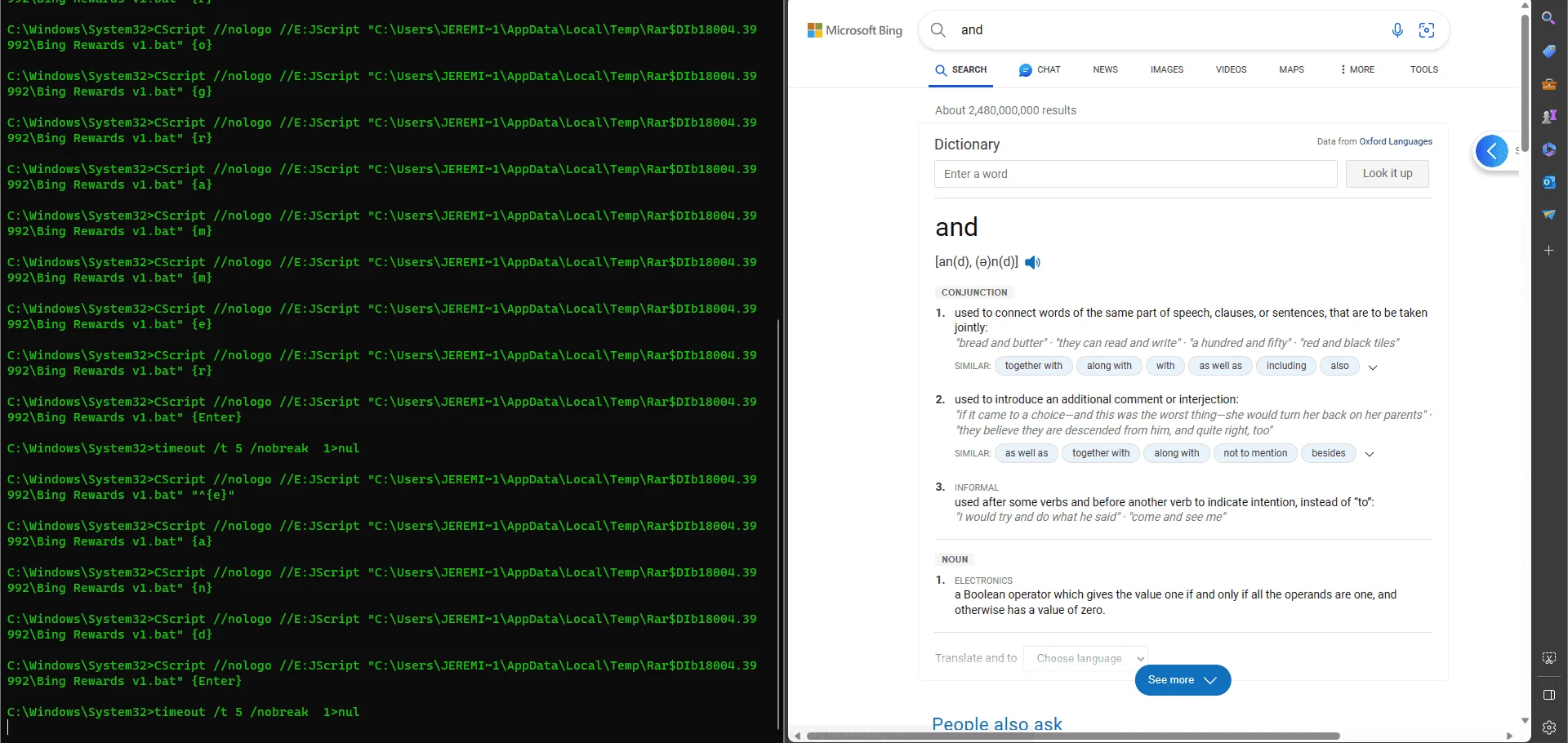Select the 'along with' chip in definition 1
This screenshot has height=743, width=1568.
tap(1109, 366)
